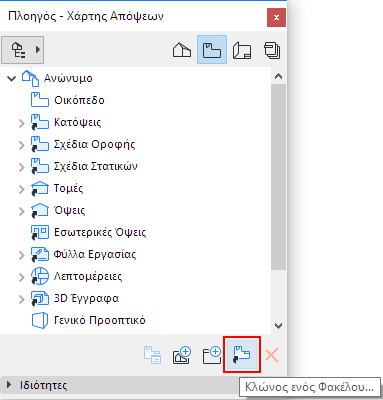Expand the Σχέδια Στατικών folder
This screenshot has width=383, height=400.
(22, 167)
